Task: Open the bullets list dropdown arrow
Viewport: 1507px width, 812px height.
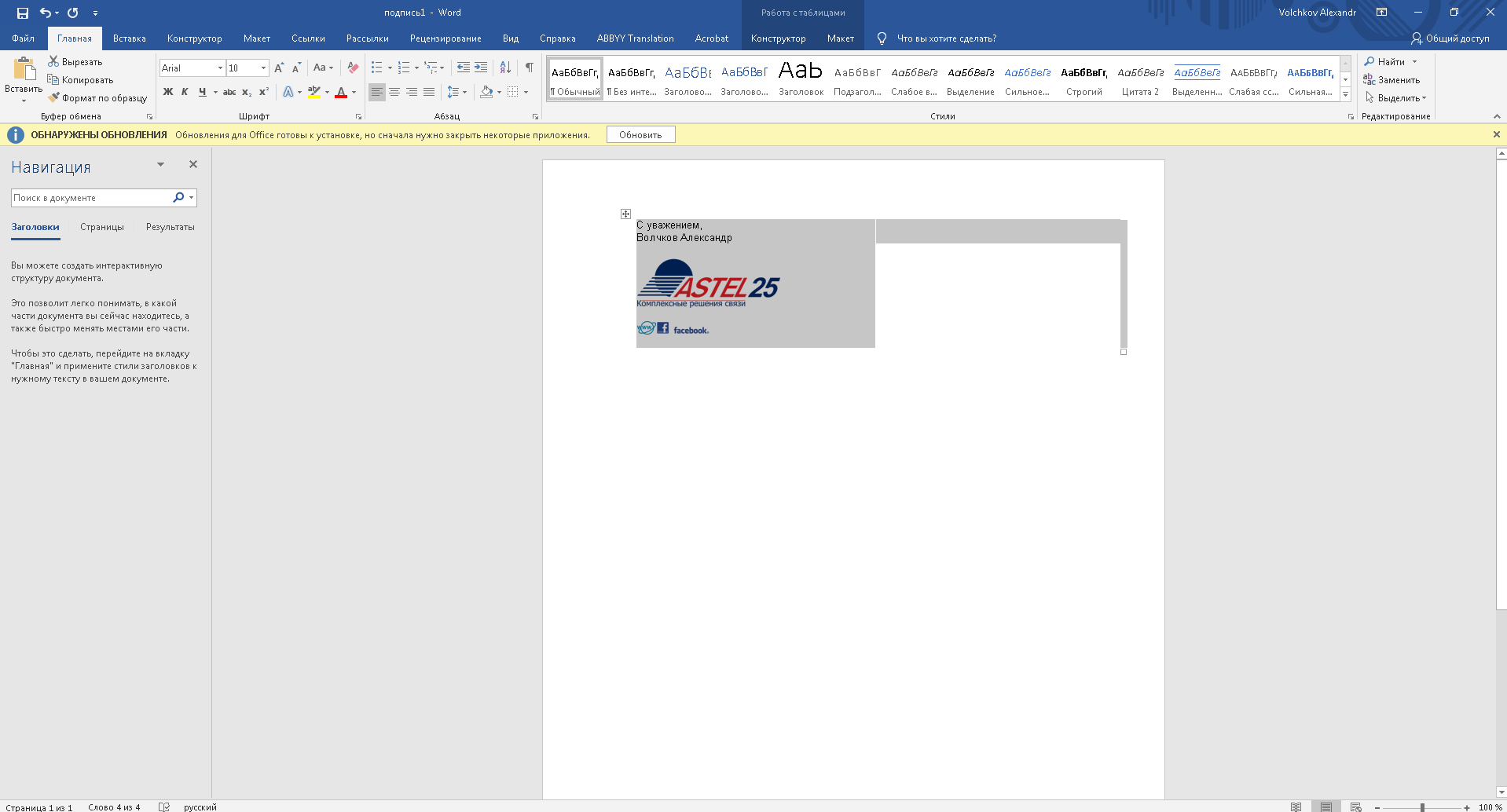Action: [390, 68]
